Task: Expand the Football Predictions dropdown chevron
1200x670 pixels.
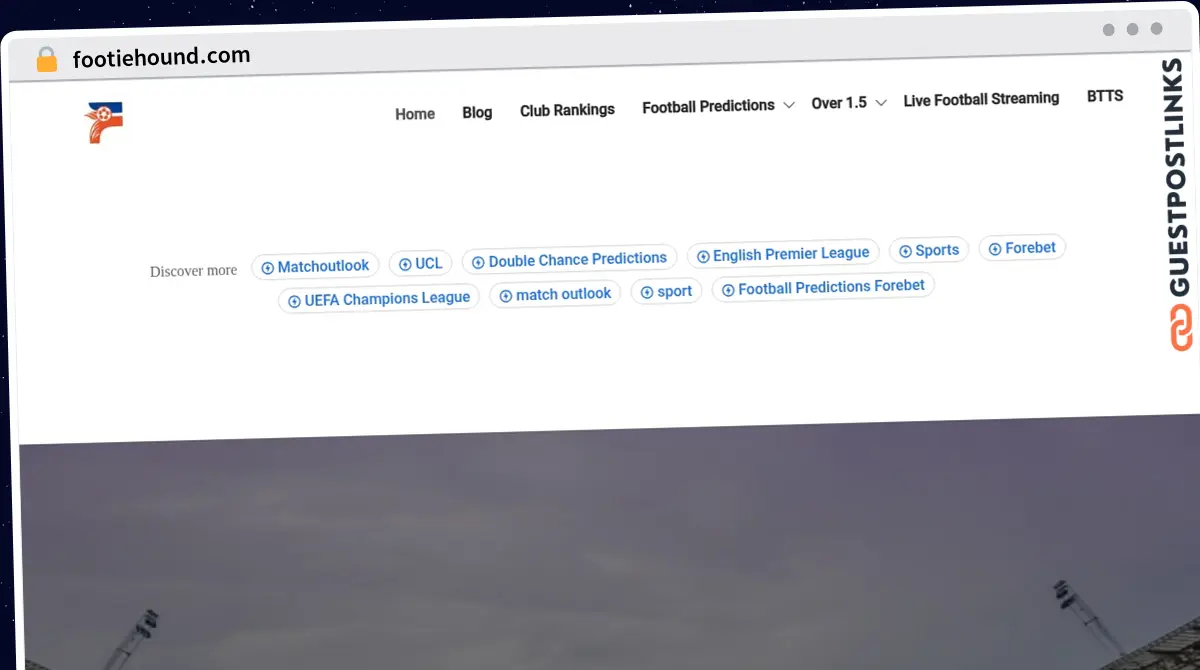Action: click(788, 105)
